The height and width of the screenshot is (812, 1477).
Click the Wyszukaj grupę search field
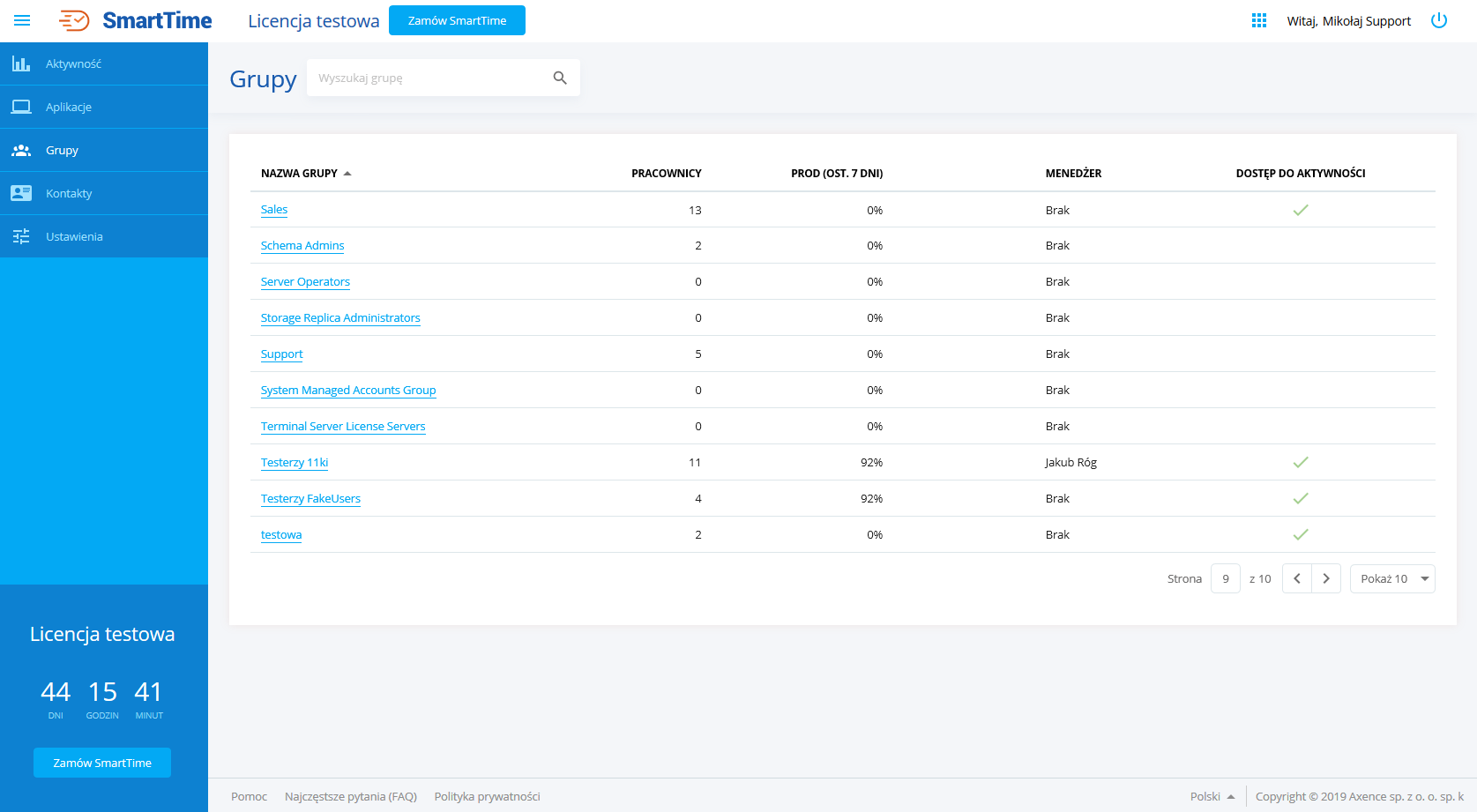(x=428, y=78)
